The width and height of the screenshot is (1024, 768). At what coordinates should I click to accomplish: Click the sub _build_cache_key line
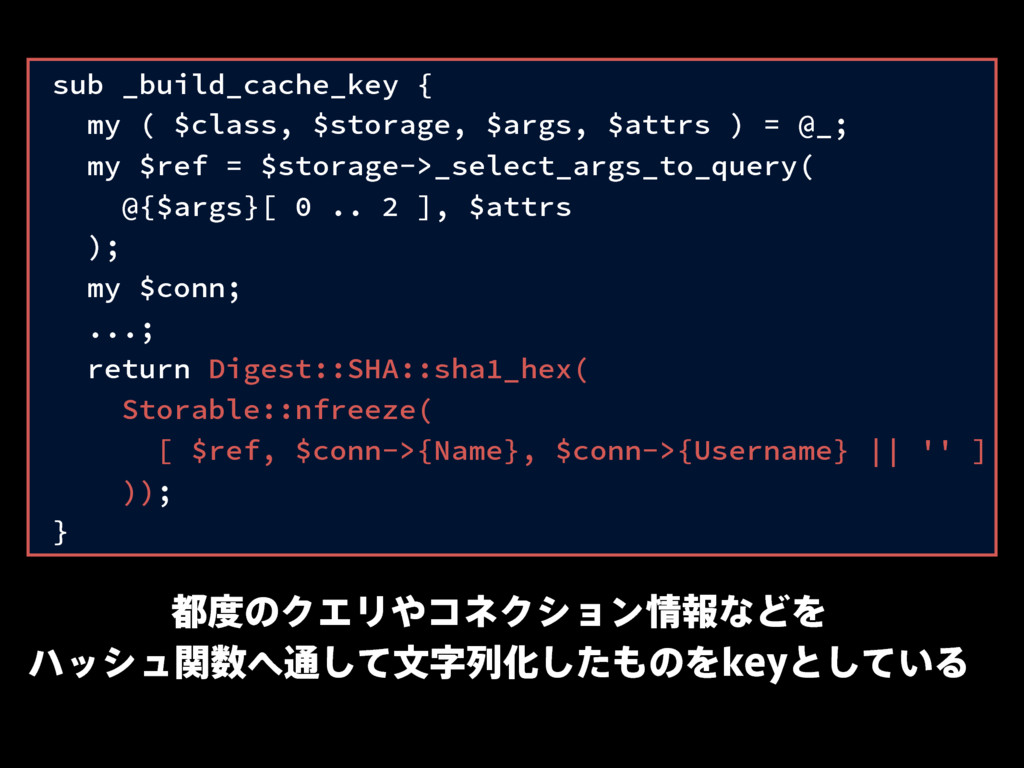click(x=242, y=86)
